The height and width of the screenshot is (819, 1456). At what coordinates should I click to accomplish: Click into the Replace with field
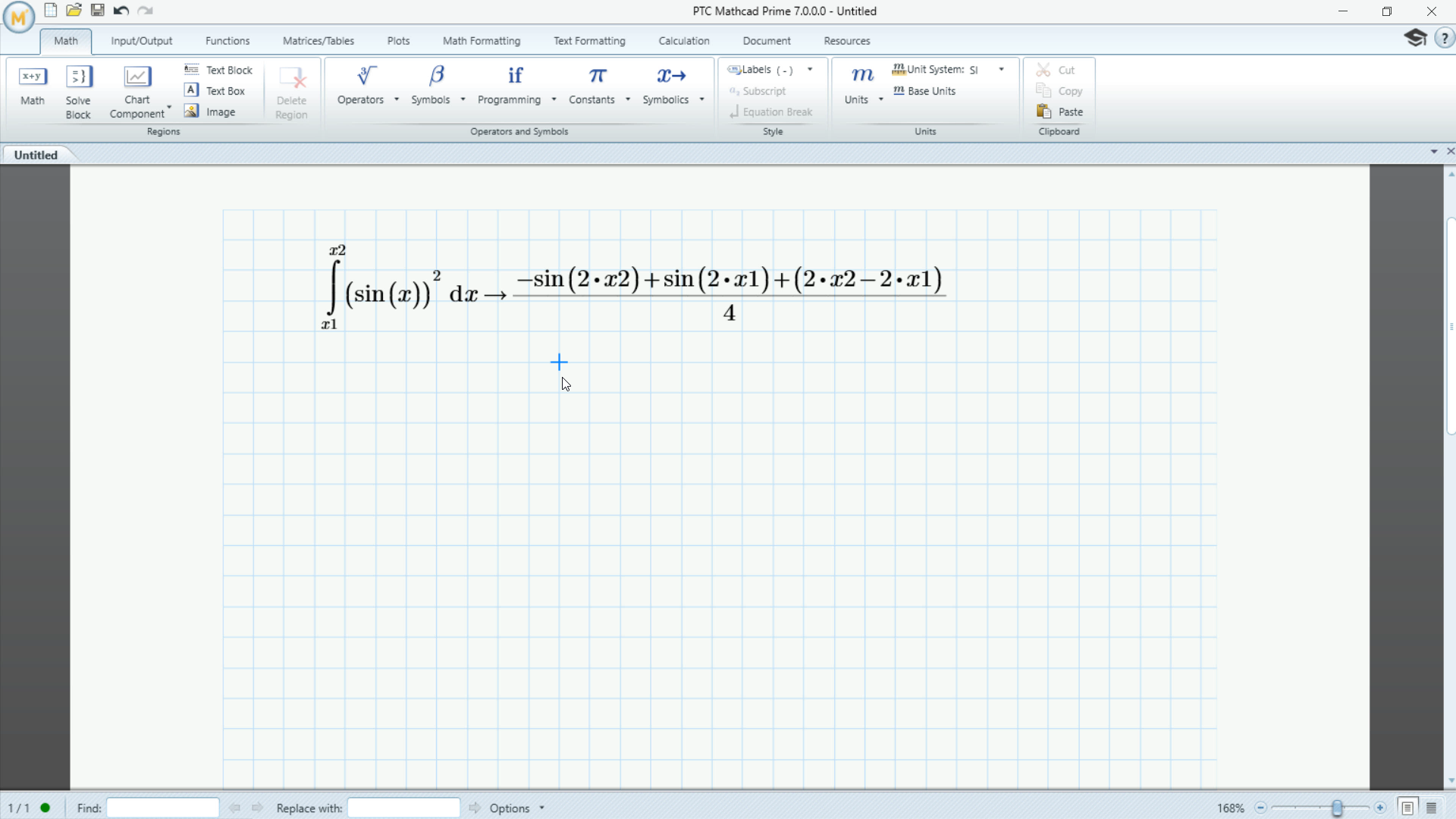(403, 808)
